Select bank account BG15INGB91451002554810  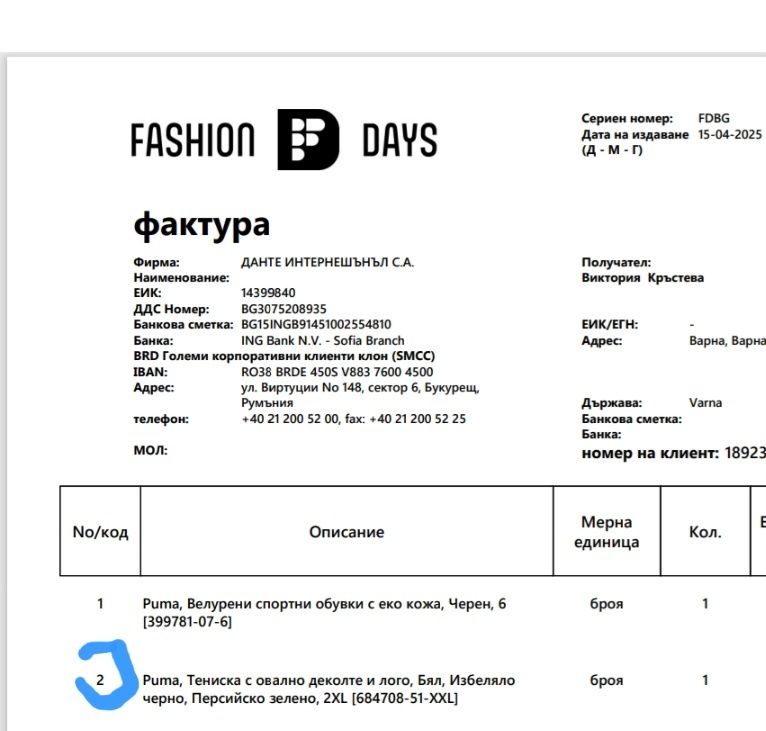click(x=316, y=324)
